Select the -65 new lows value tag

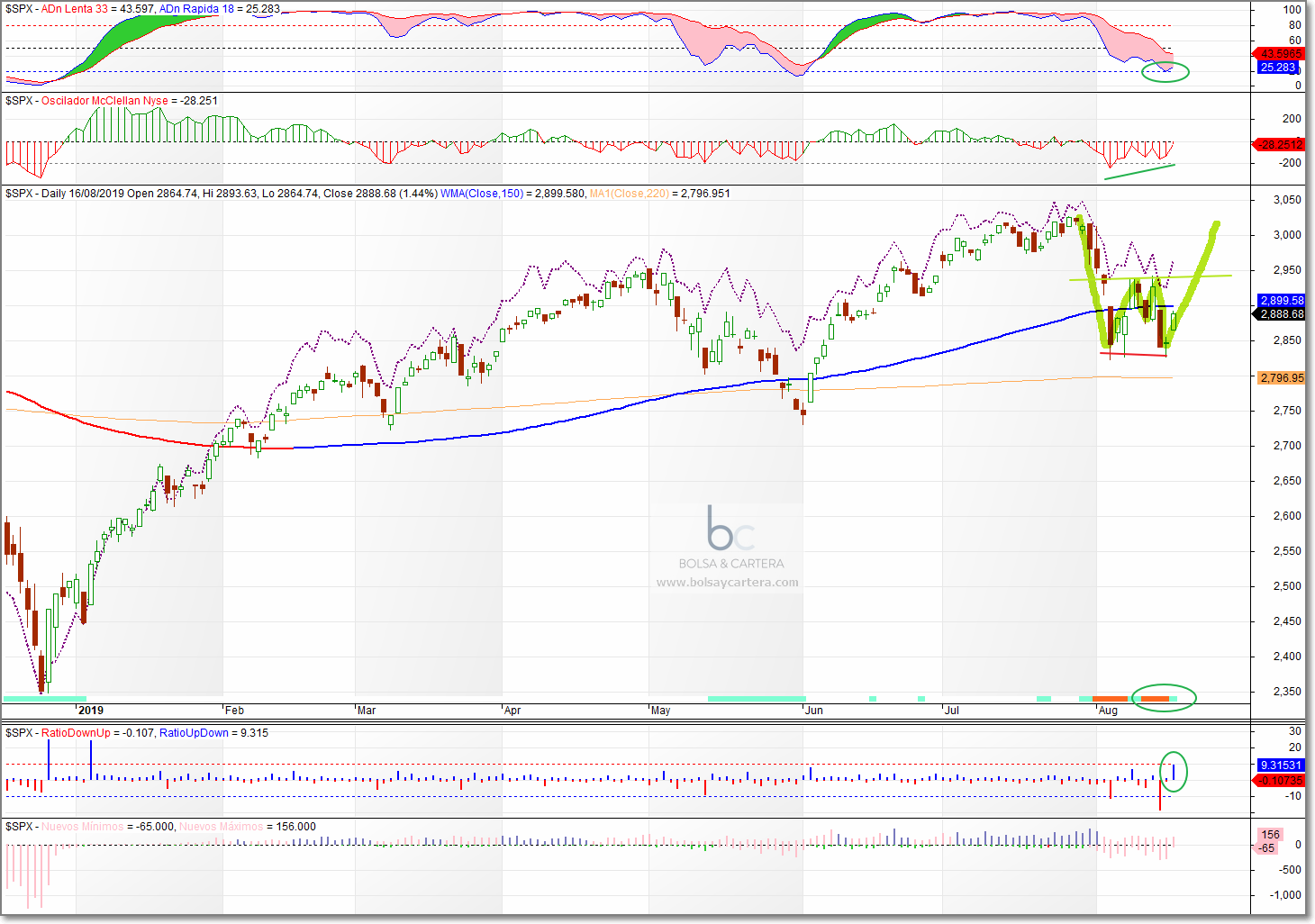pos(1266,848)
